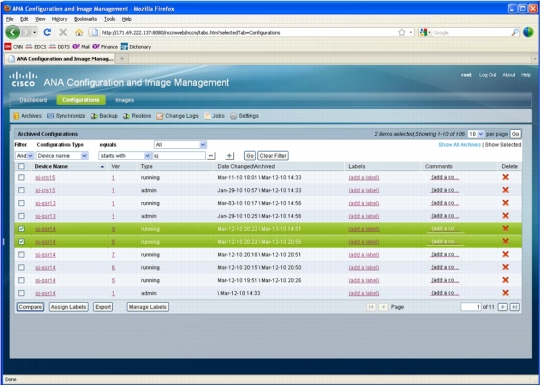The image size is (541, 387).
Task: Click the Show All Archives link
Action: pos(459,145)
